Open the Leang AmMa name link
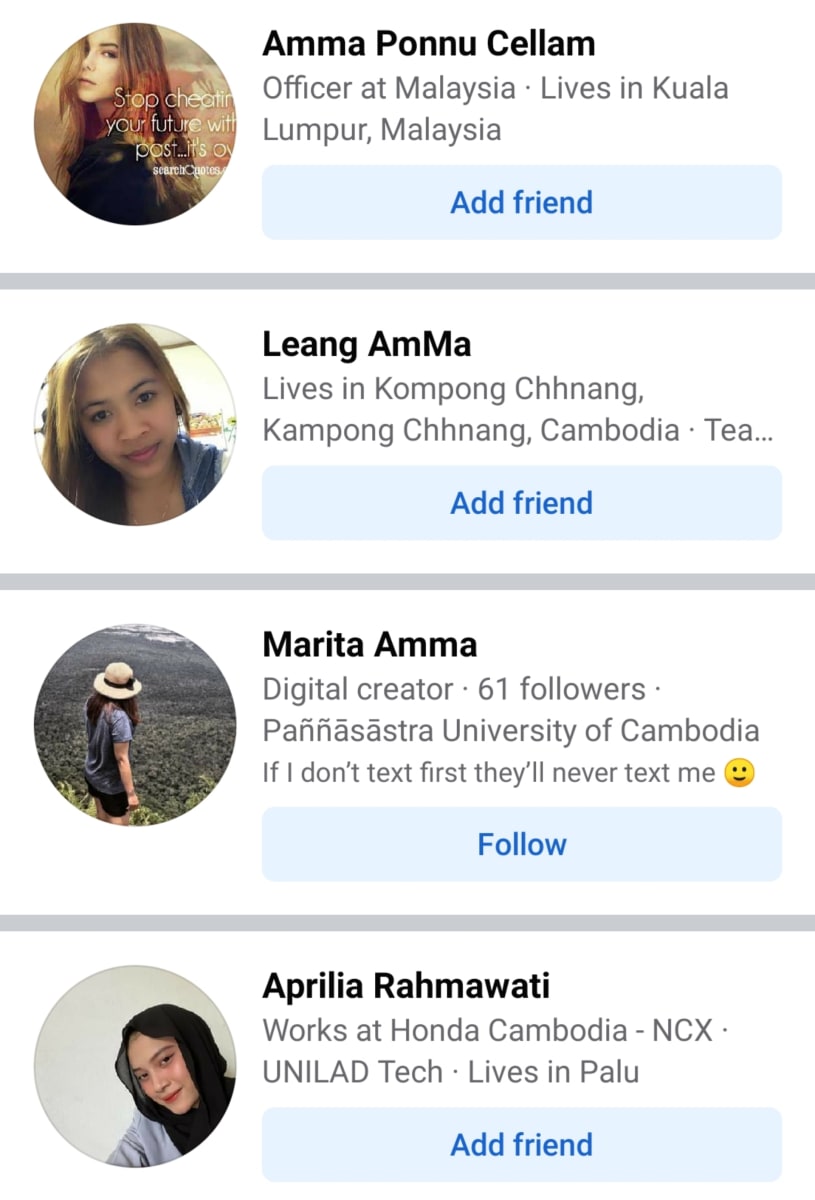Viewport: 815px width, 1200px height. 367,345
